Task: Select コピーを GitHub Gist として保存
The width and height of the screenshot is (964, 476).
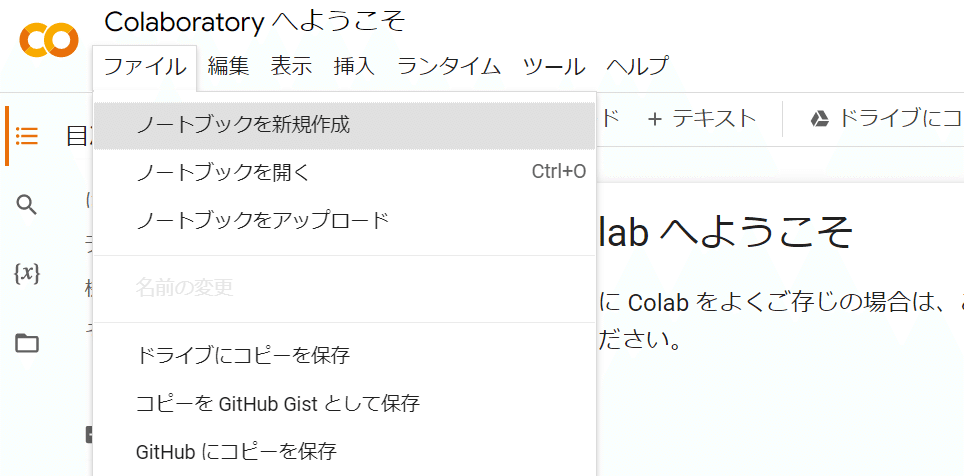Action: pyautogui.click(x=277, y=403)
